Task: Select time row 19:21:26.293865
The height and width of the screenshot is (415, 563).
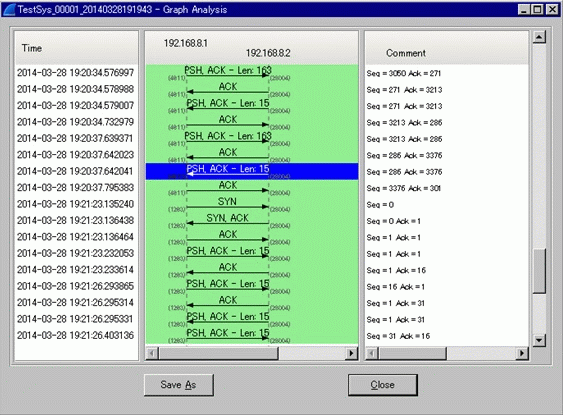Action: 75,286
